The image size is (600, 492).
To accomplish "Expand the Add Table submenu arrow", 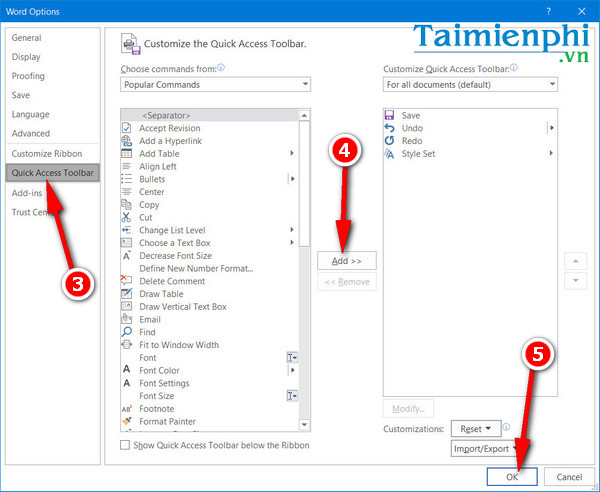I will (x=292, y=153).
